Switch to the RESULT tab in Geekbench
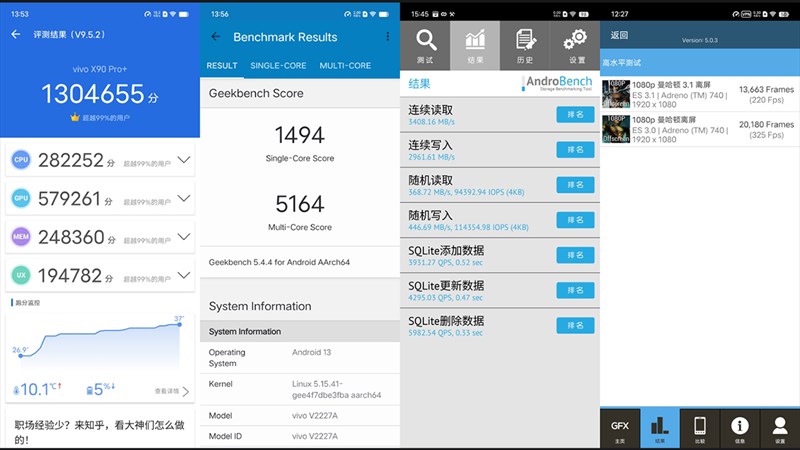Screen dimensions: 800x450 click(x=222, y=65)
